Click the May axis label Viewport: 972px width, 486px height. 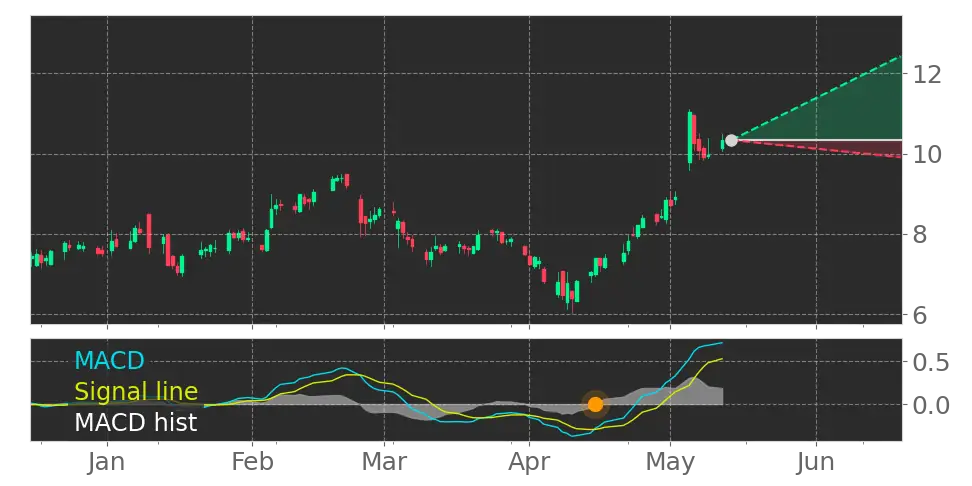point(670,462)
